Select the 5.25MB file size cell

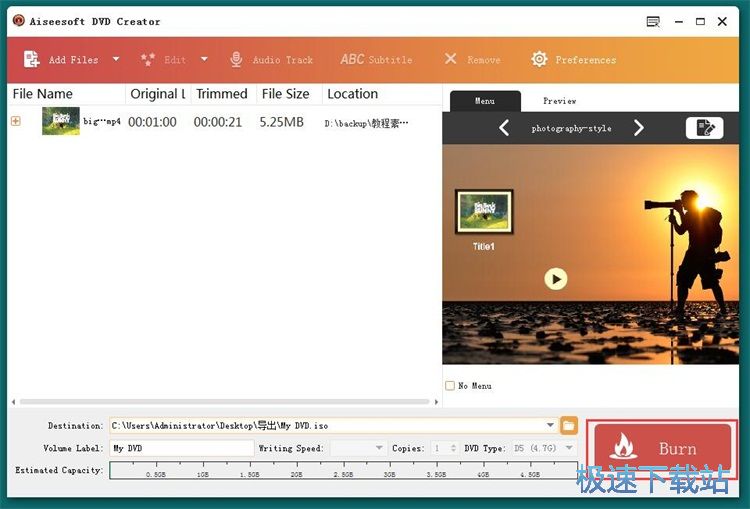282,122
